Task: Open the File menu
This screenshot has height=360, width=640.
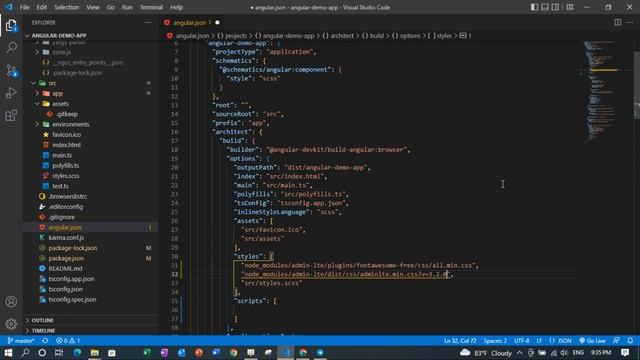Action: [24, 7]
